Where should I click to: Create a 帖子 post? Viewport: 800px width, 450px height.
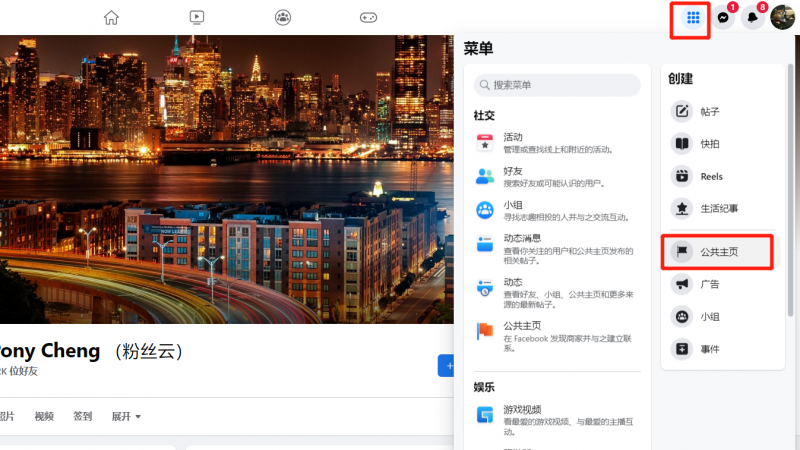click(x=722, y=111)
